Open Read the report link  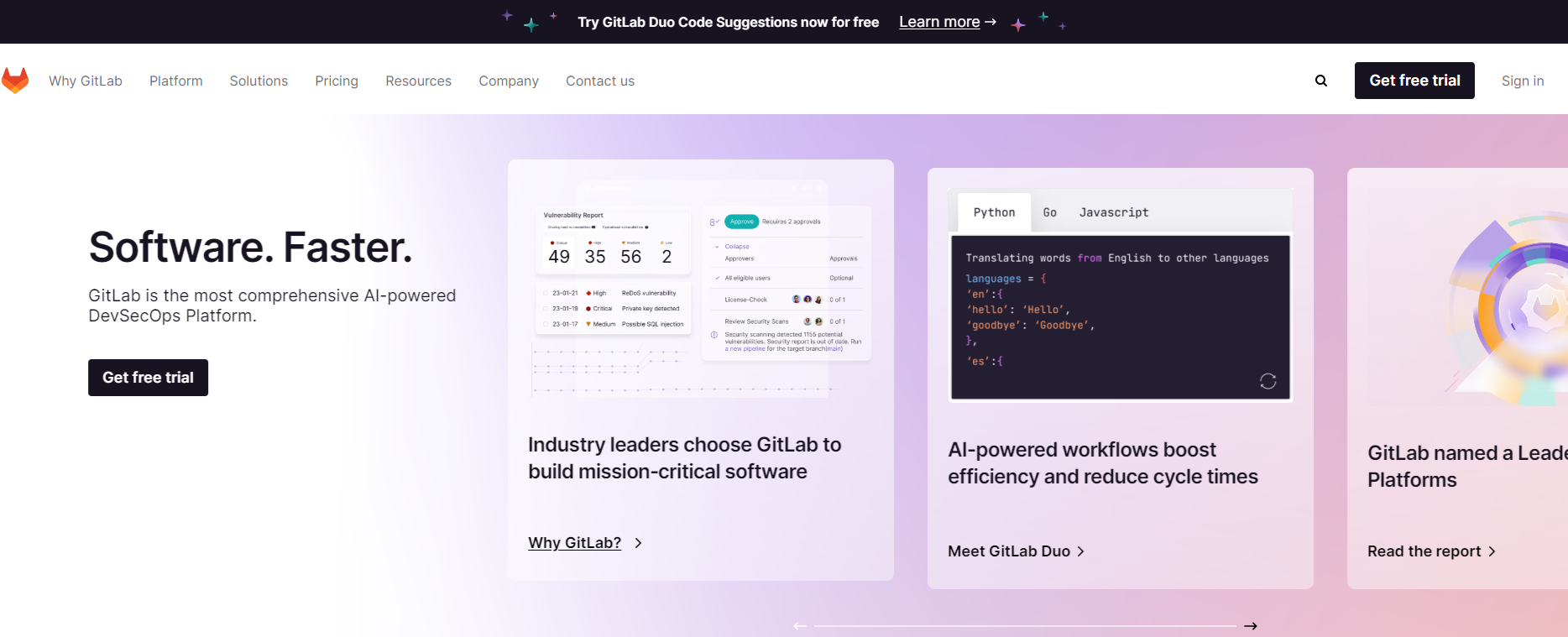1431,551
